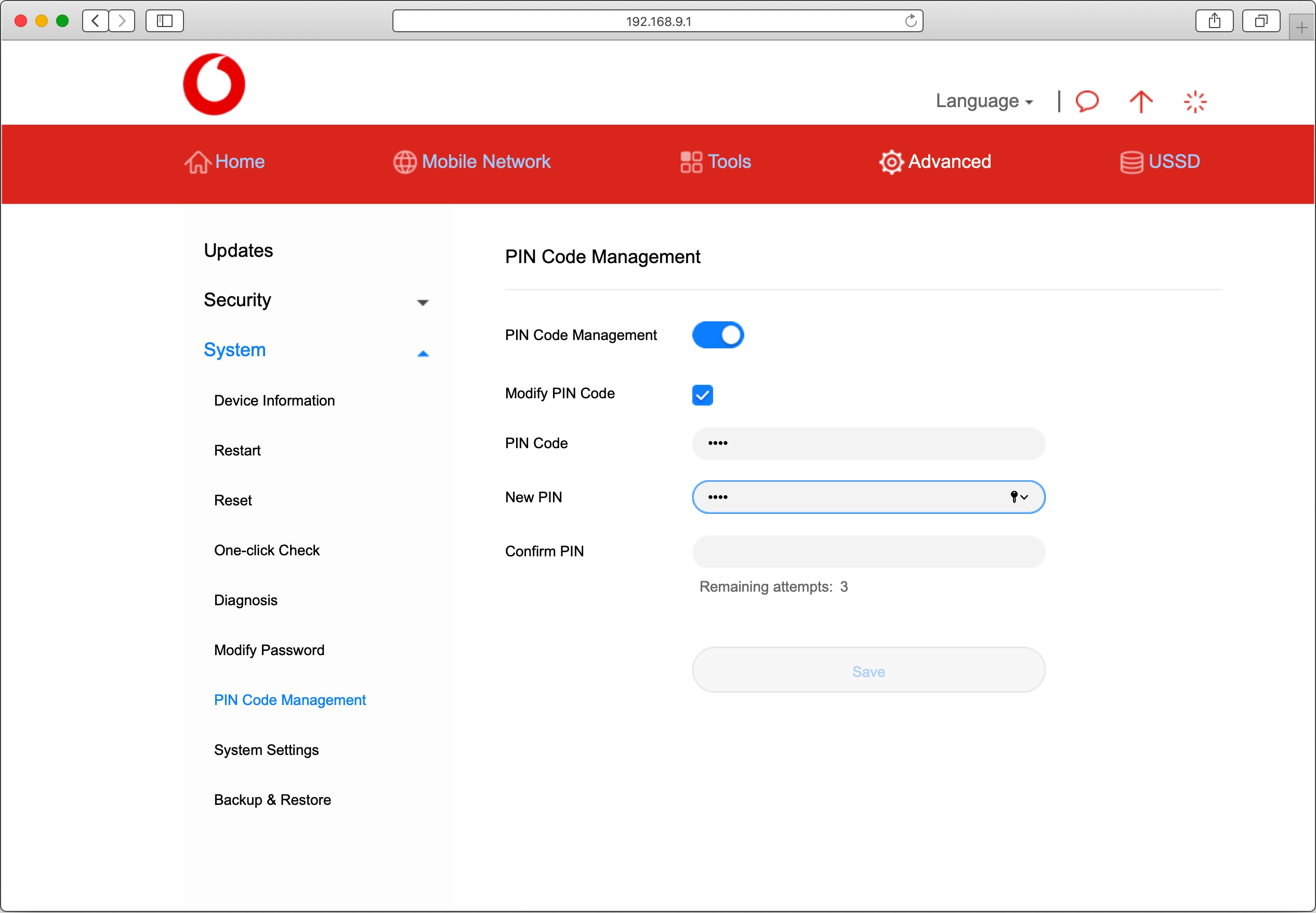Open the messages speech bubble icon
The image size is (1316, 913).
pos(1086,101)
